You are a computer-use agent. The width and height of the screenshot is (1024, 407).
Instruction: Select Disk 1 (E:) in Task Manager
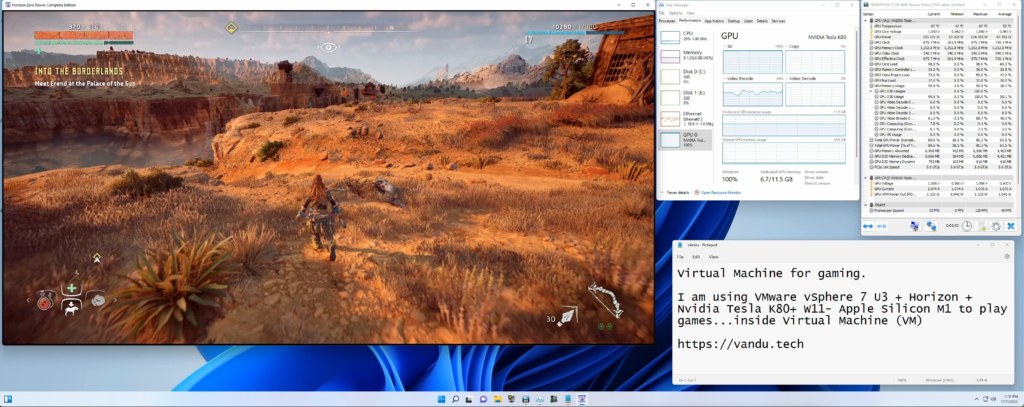coord(684,97)
